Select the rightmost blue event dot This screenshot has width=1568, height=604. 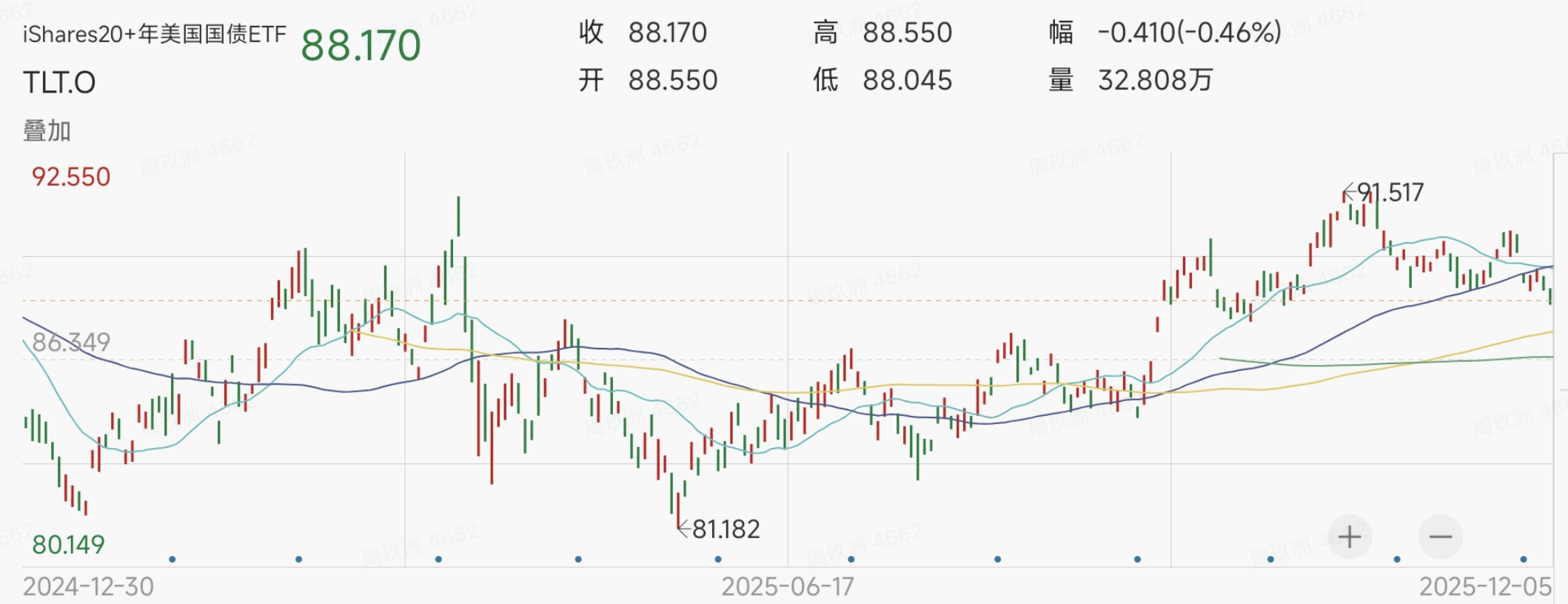point(1523,560)
